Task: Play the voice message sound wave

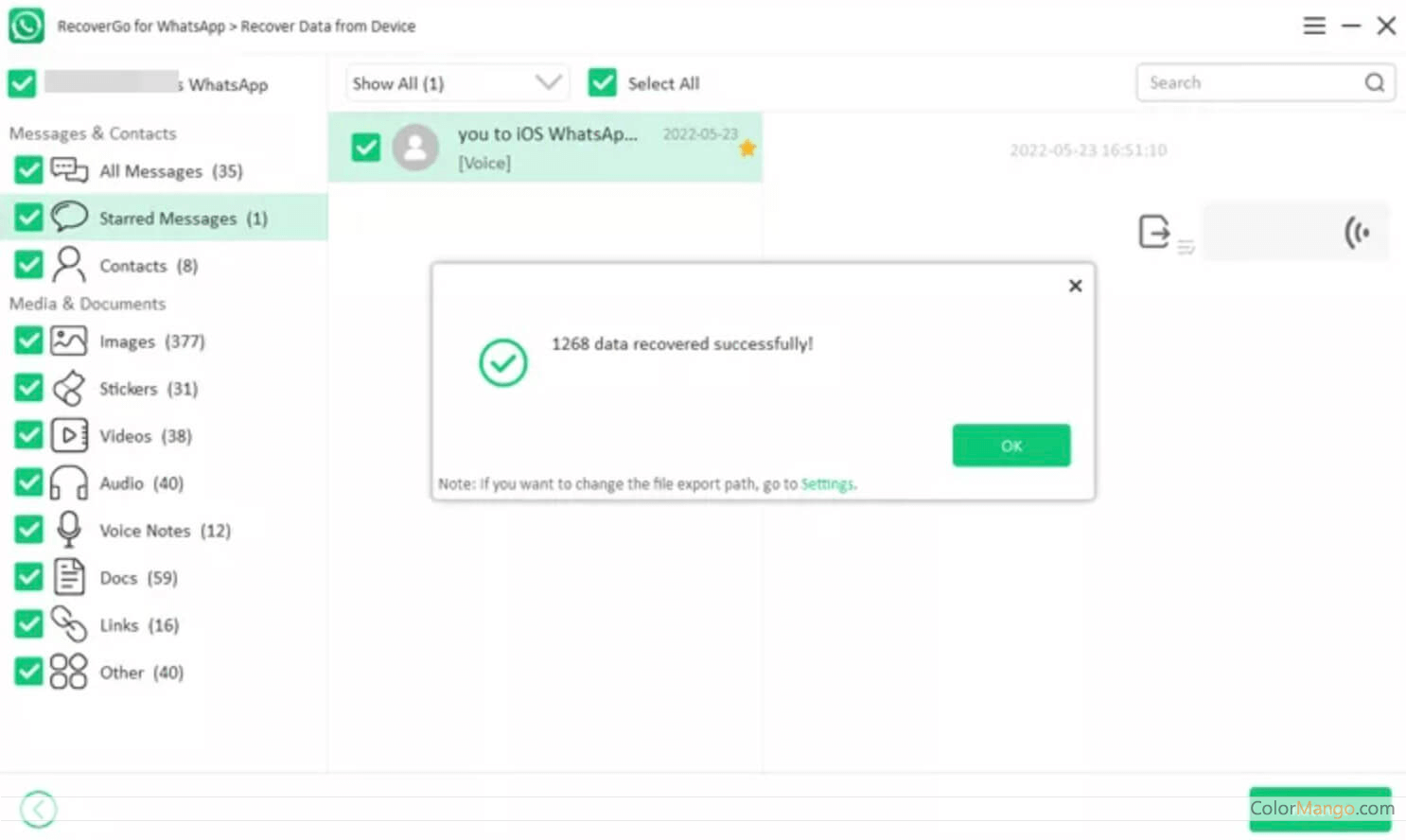Action: [1356, 232]
